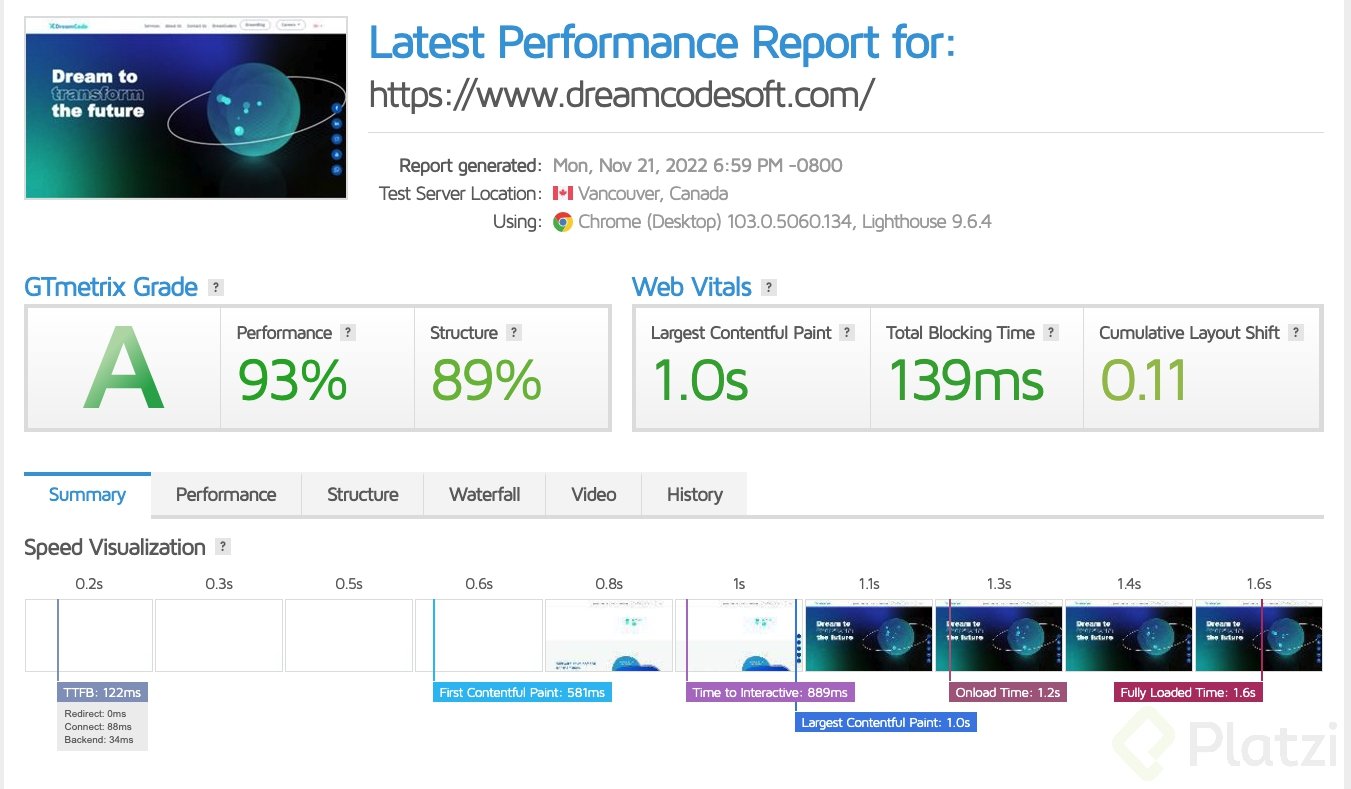Open the Structure tab
The height and width of the screenshot is (789, 1351).
coord(363,494)
